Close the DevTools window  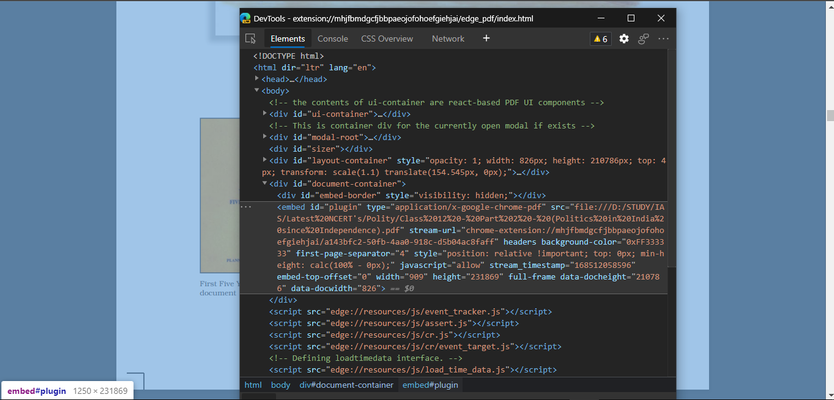[x=661, y=18]
